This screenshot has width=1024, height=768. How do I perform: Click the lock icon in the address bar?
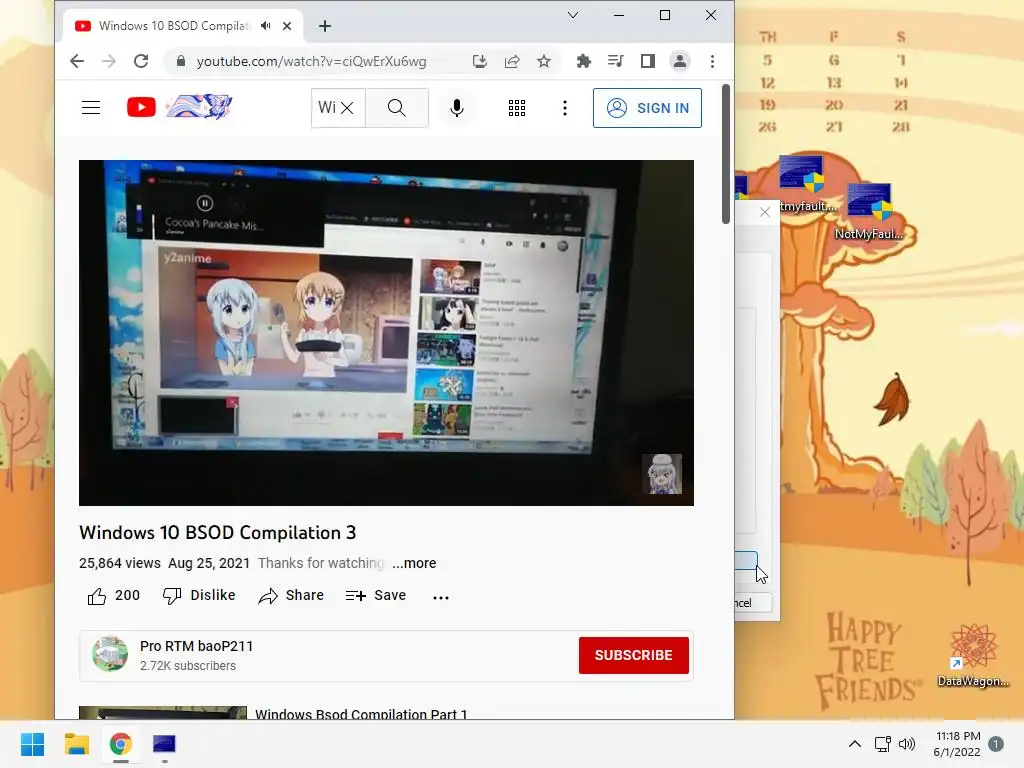coord(182,61)
